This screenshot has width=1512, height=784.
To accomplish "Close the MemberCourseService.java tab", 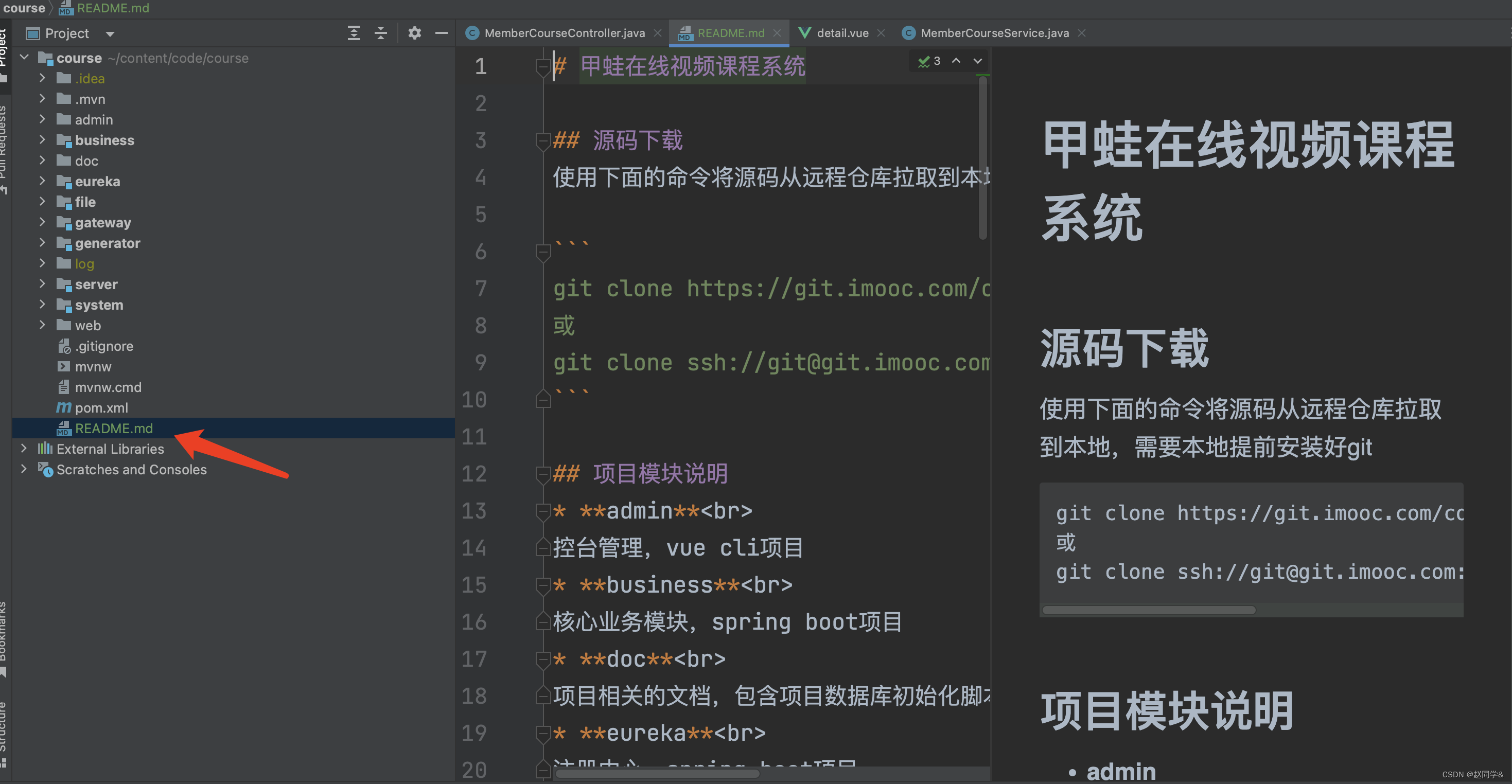I will point(1082,33).
